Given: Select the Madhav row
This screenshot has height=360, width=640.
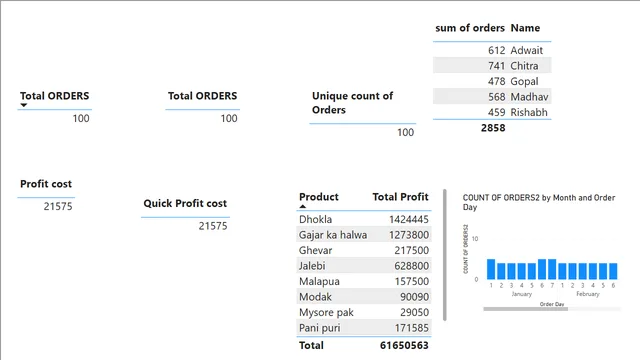Looking at the screenshot, I should point(492,97).
